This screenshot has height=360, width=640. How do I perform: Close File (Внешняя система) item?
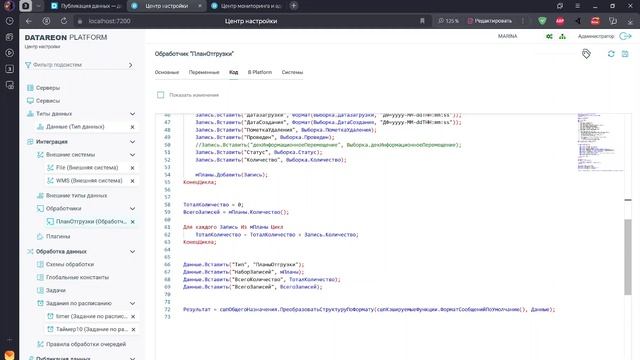[x=132, y=168]
